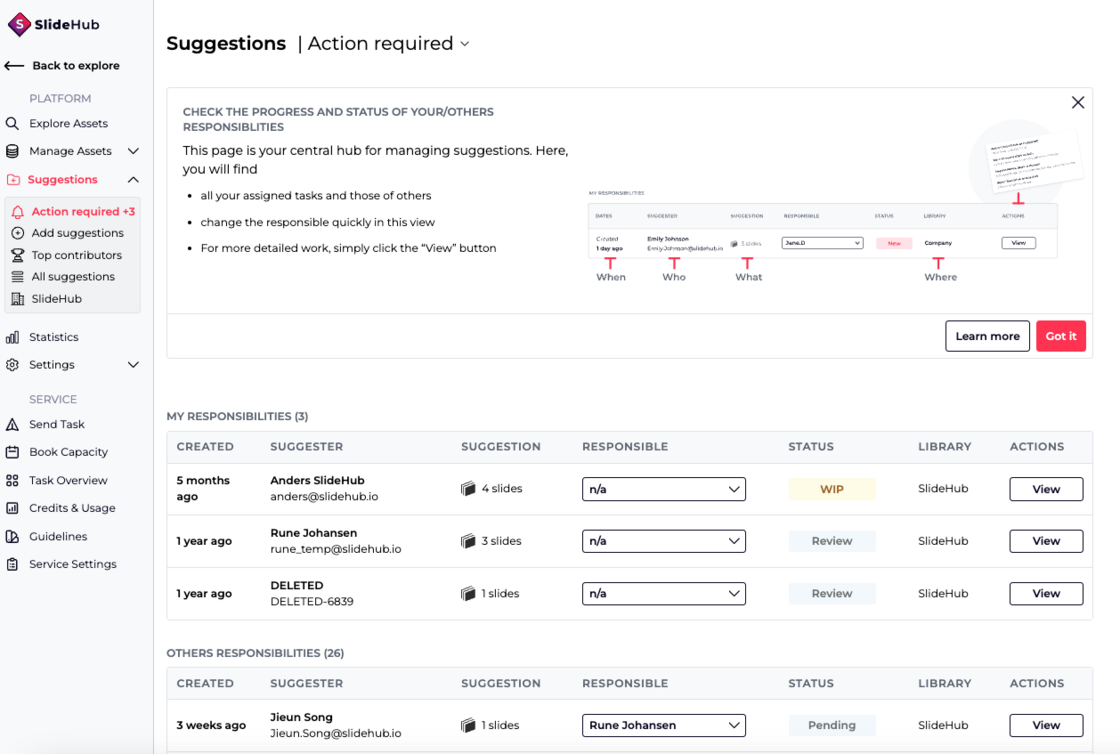Viewport: 1120px width, 754px height.
Task: Click '3 weeks ago' created cell
Action: [211, 725]
